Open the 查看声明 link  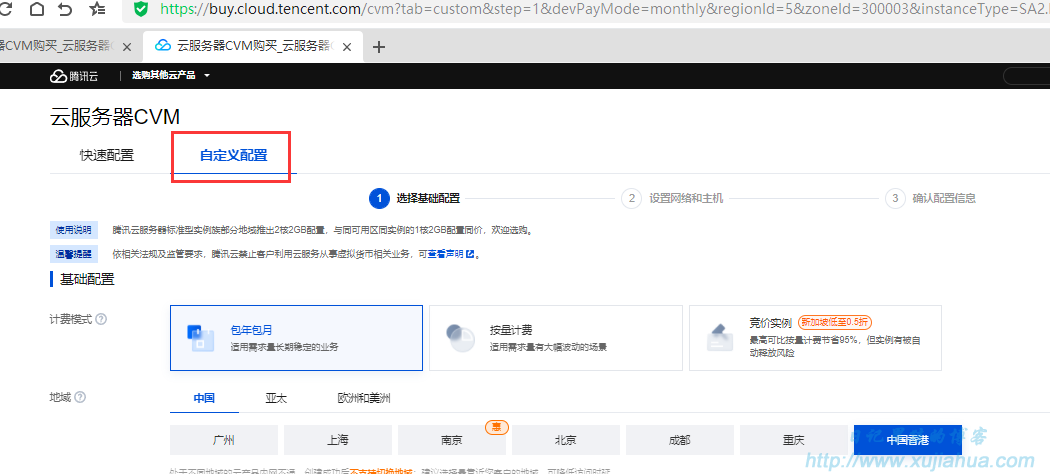pos(451,254)
